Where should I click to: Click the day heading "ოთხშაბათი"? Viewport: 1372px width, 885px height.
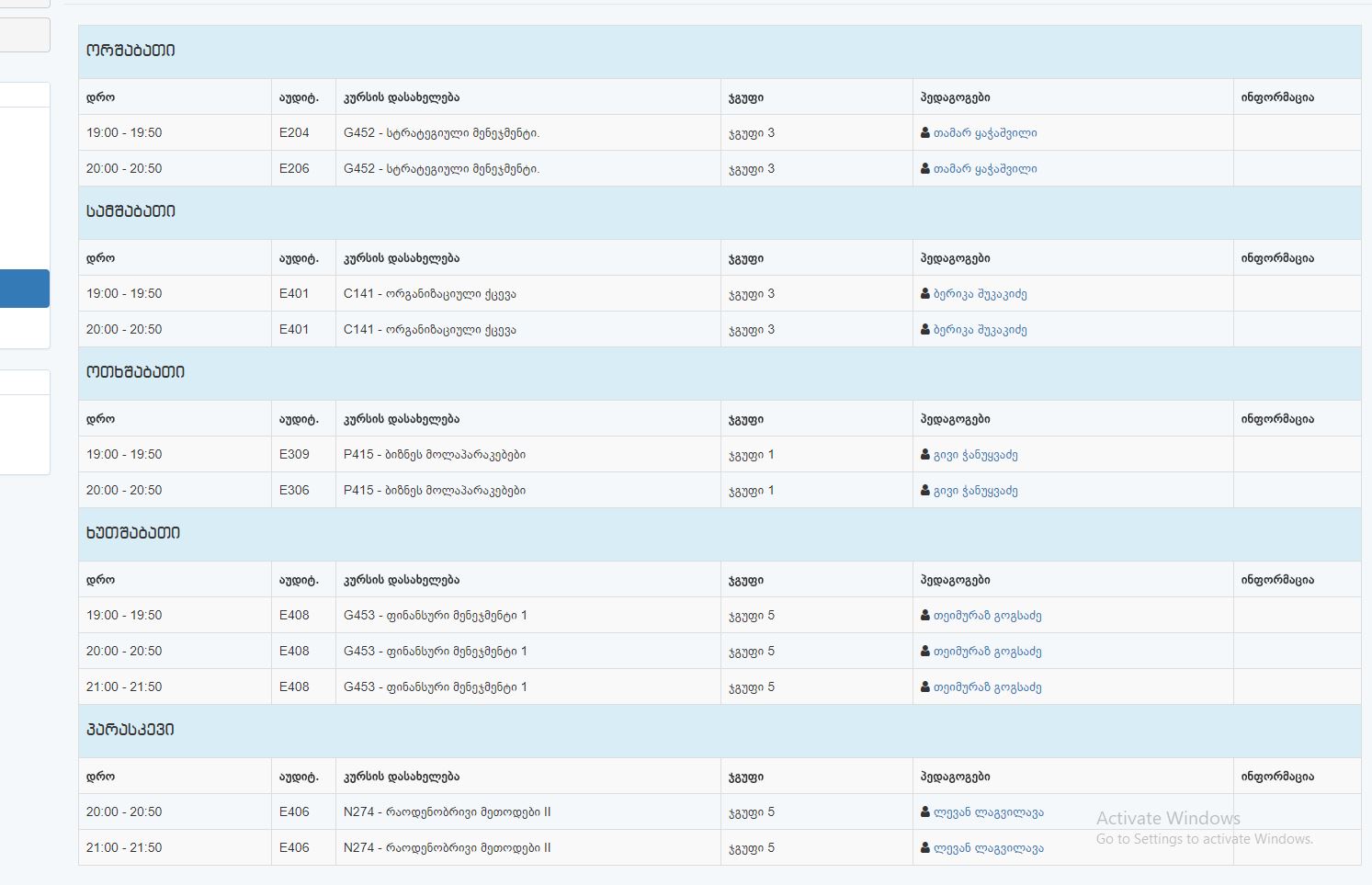[x=135, y=372]
